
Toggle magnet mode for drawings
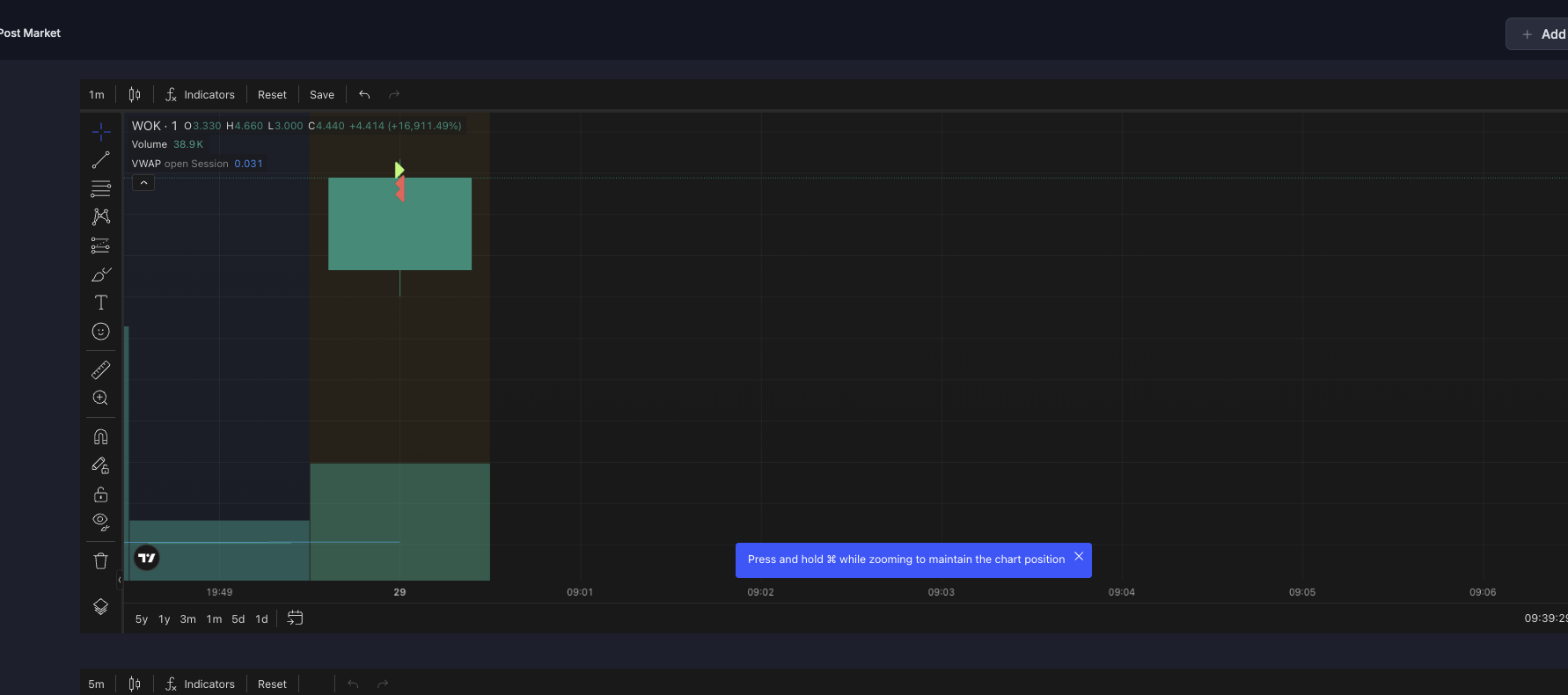tap(101, 437)
